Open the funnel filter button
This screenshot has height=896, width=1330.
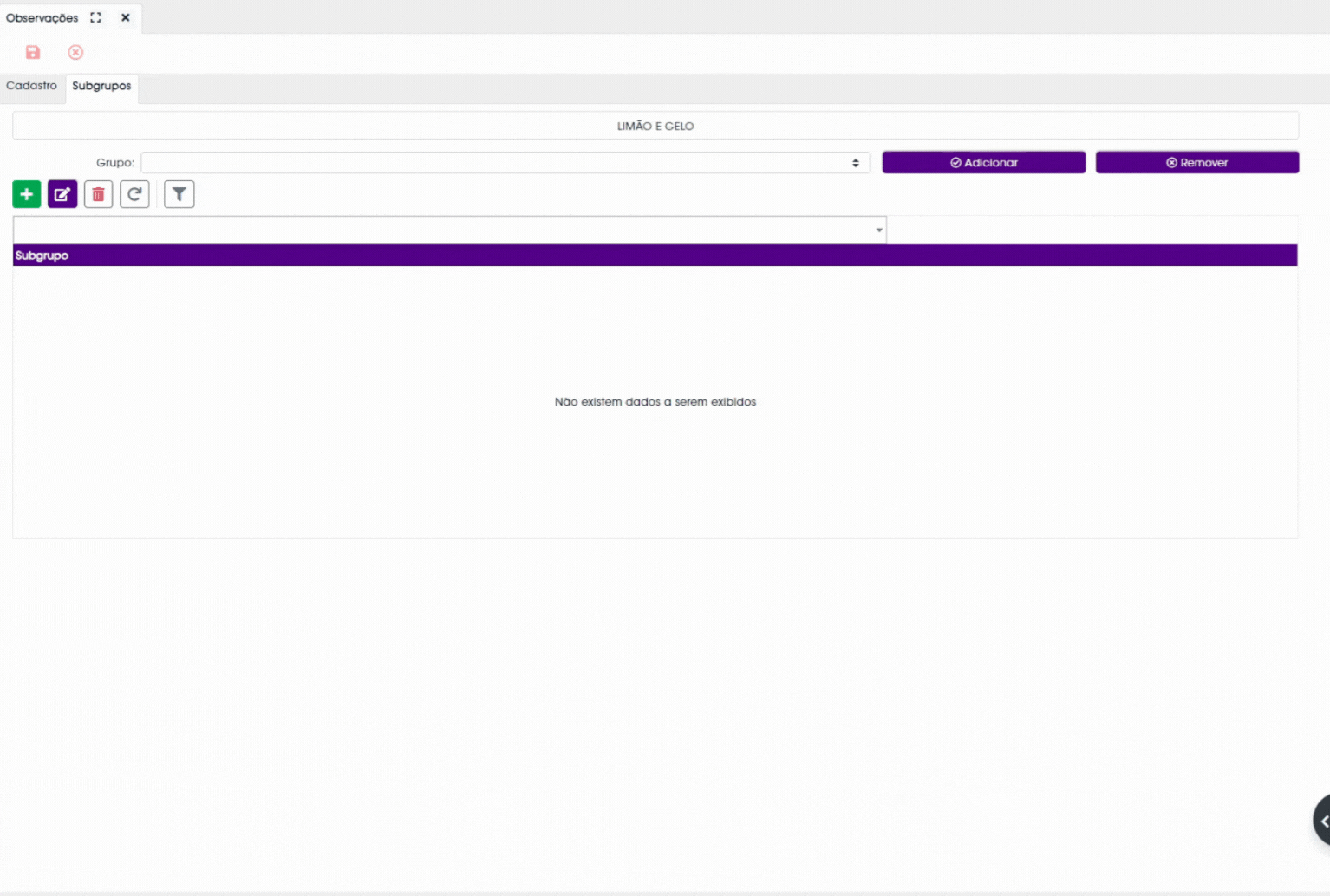click(179, 194)
